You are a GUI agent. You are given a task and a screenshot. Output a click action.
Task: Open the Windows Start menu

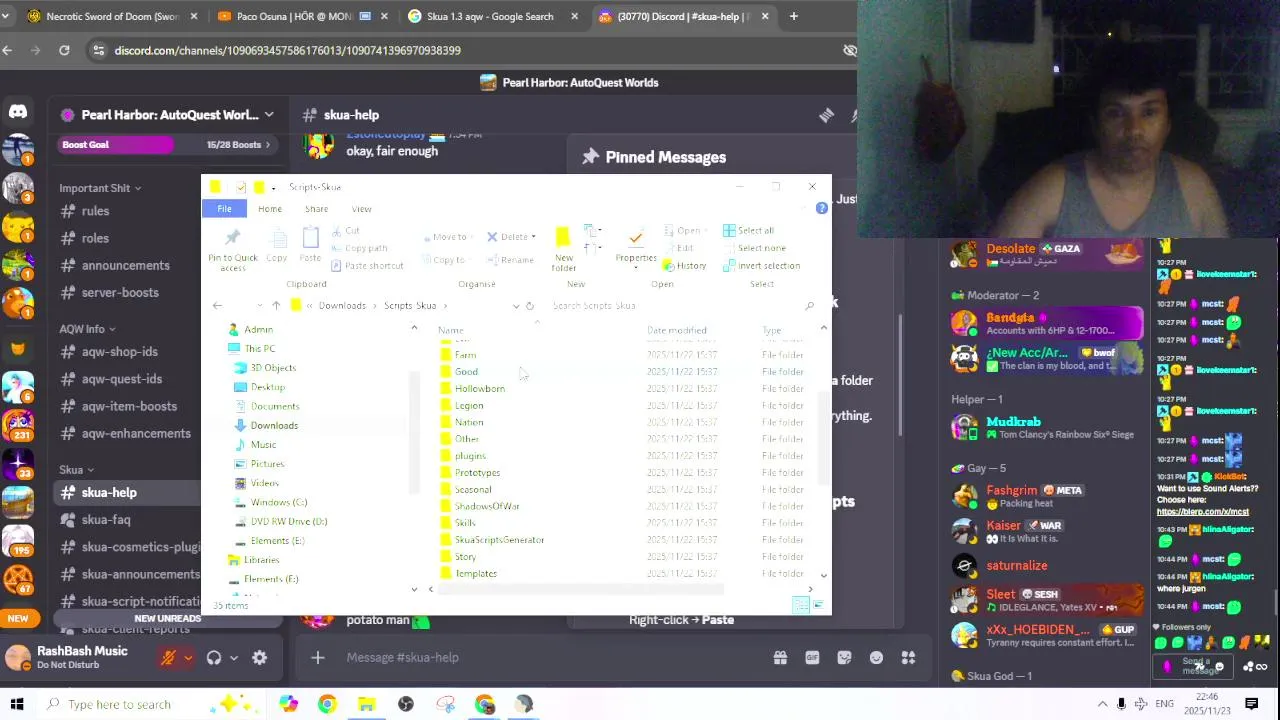16,704
